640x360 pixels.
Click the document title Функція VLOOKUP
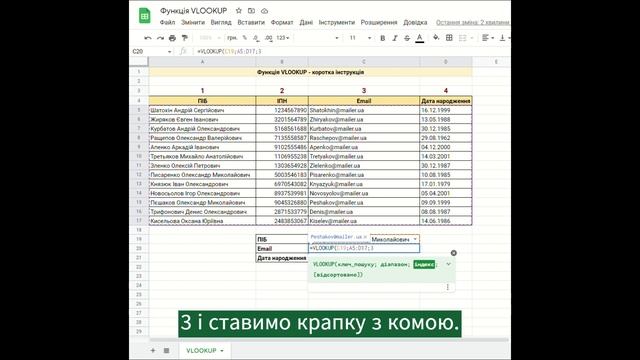point(193,11)
